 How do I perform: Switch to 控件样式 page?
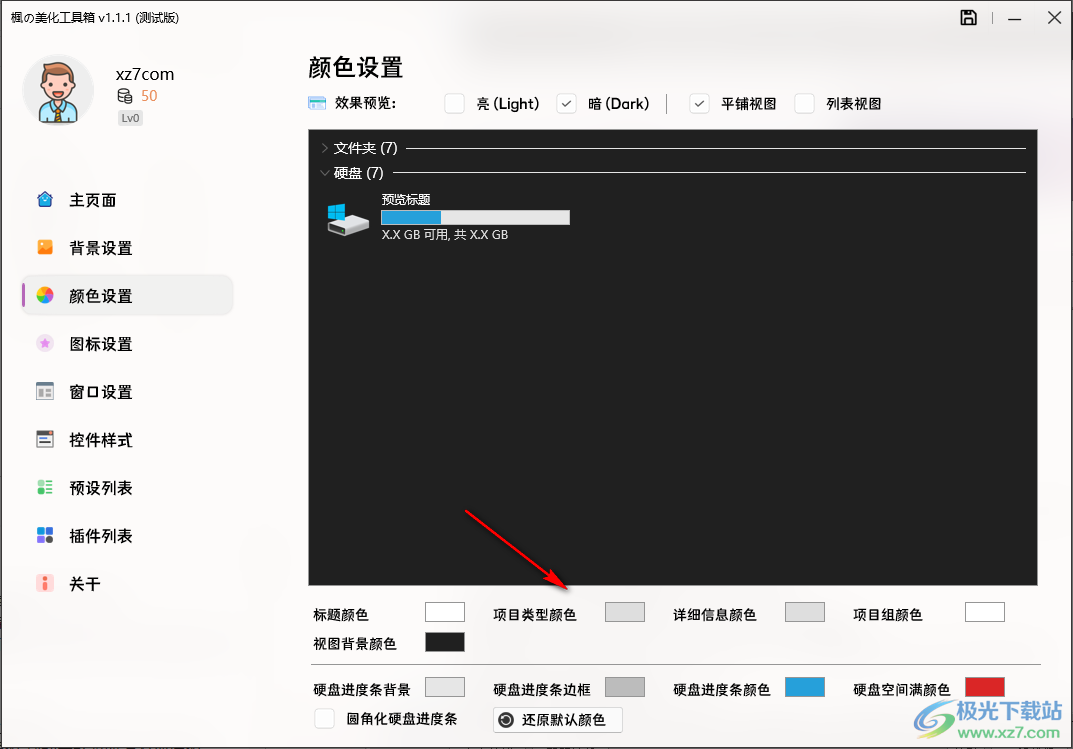(x=127, y=439)
